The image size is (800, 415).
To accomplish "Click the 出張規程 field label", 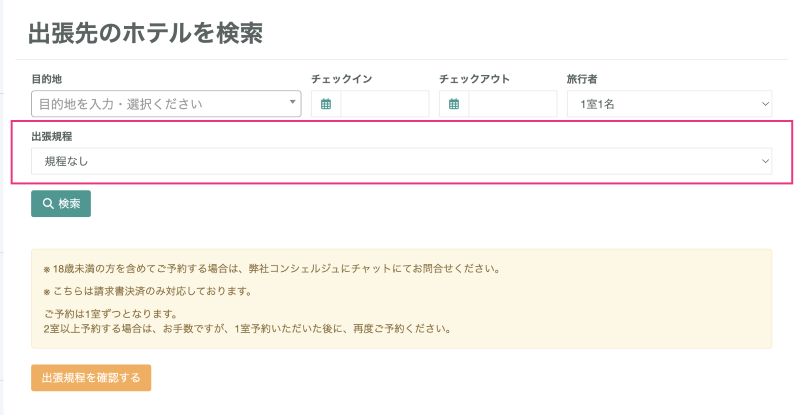I will click(52, 136).
